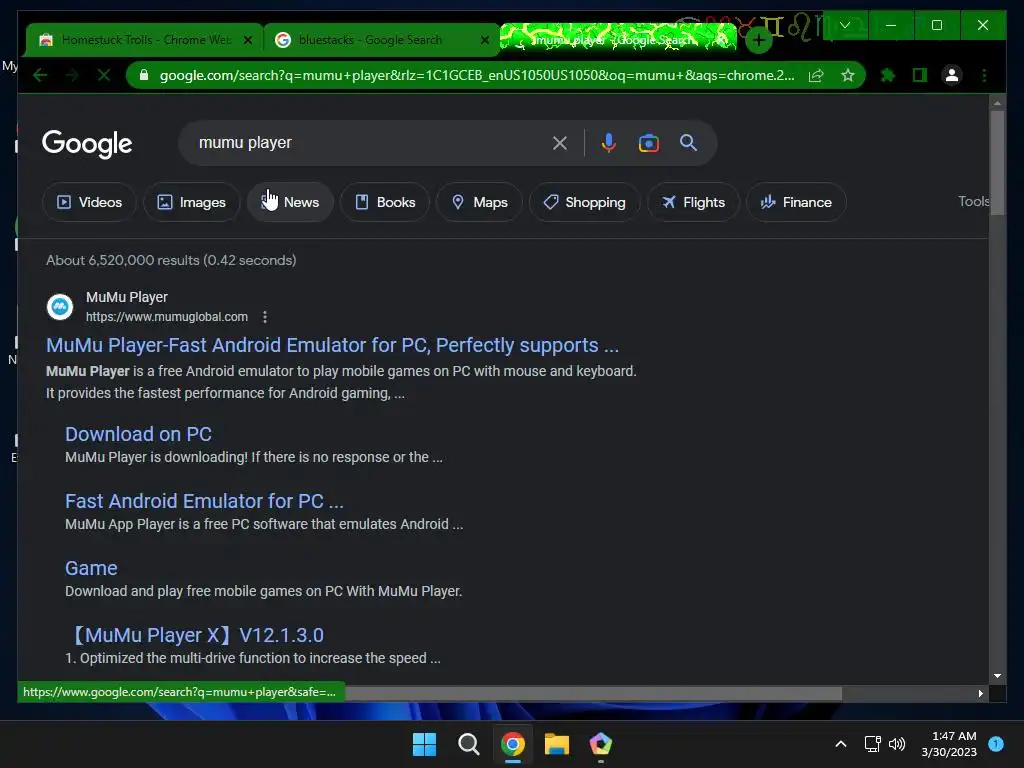Start voice search with microphone

pyautogui.click(x=608, y=143)
